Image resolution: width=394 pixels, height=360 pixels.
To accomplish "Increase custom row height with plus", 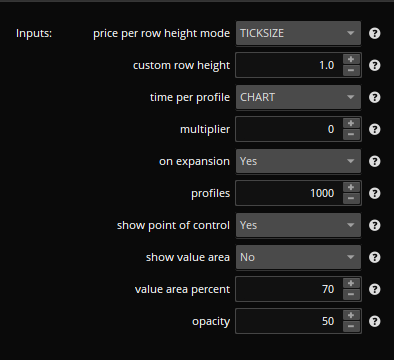I will (x=351, y=59).
